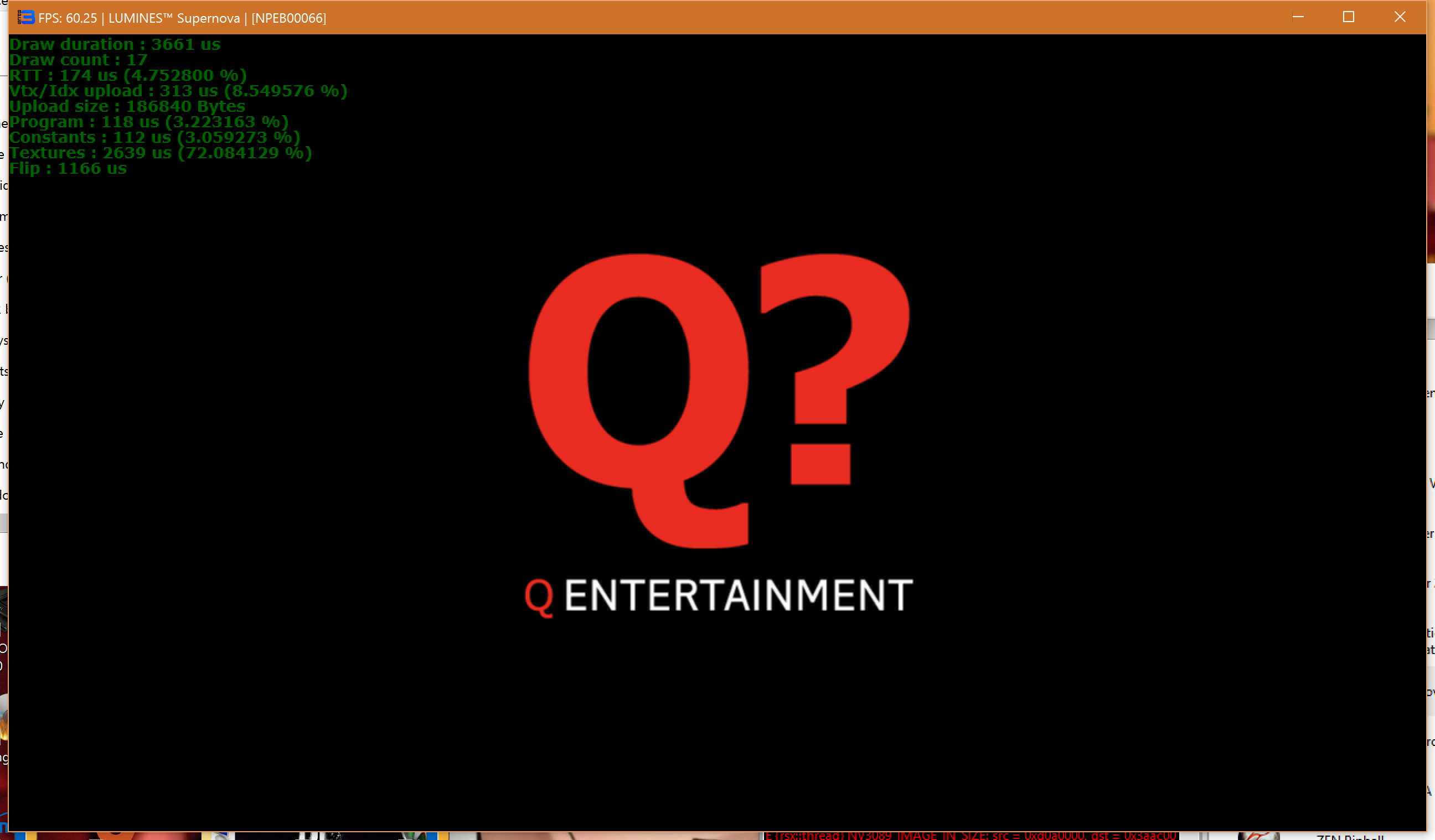Click the 'Constants : 112 us' overlay line
1435x840 pixels.
(155, 137)
